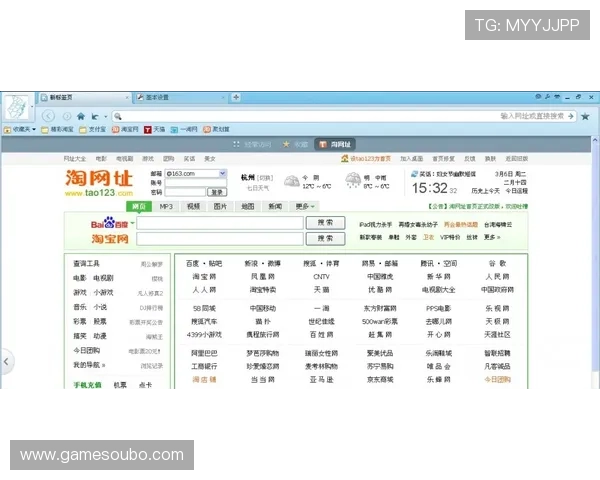Expand the 更多 search tab dropdown
The image size is (600, 480).
point(305,207)
